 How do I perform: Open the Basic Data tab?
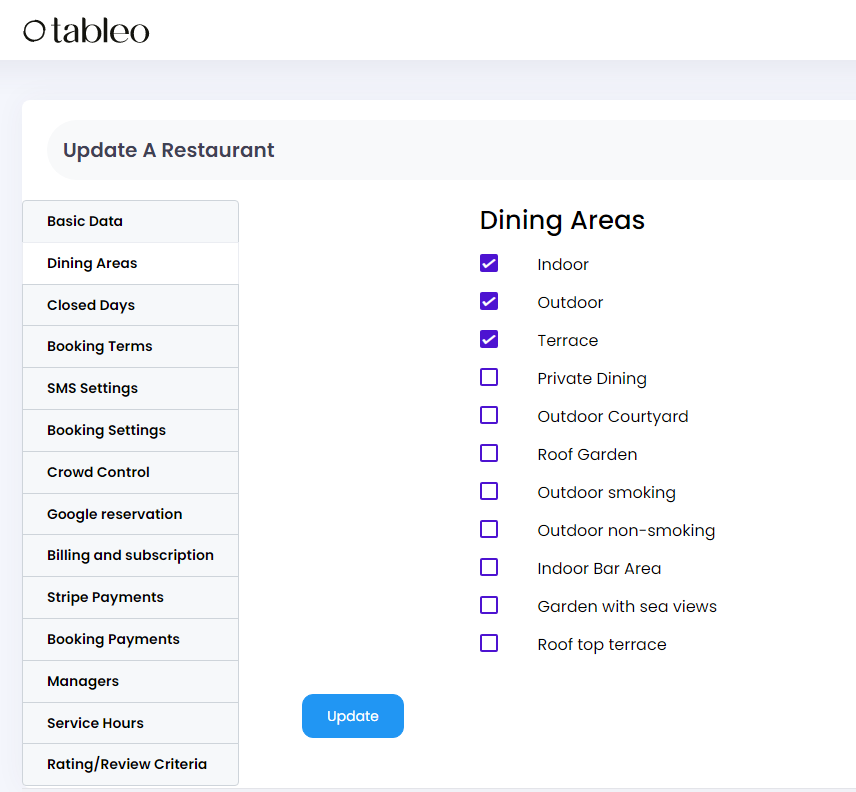pyautogui.click(x=130, y=222)
